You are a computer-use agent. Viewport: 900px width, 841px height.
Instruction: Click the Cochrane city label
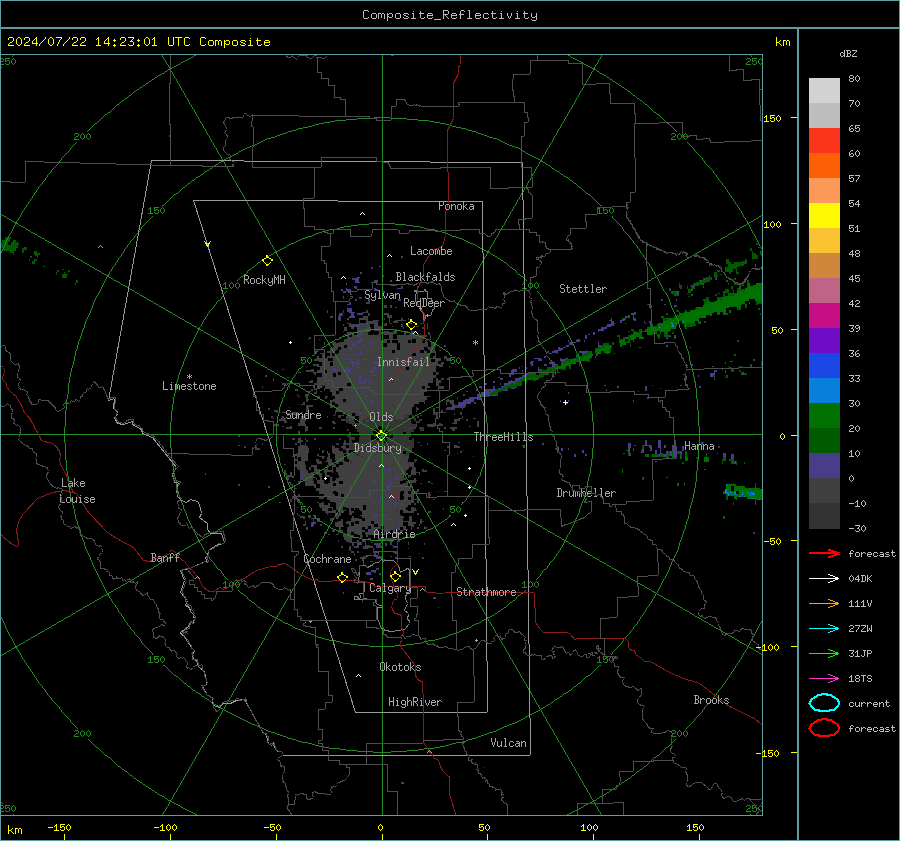327,559
